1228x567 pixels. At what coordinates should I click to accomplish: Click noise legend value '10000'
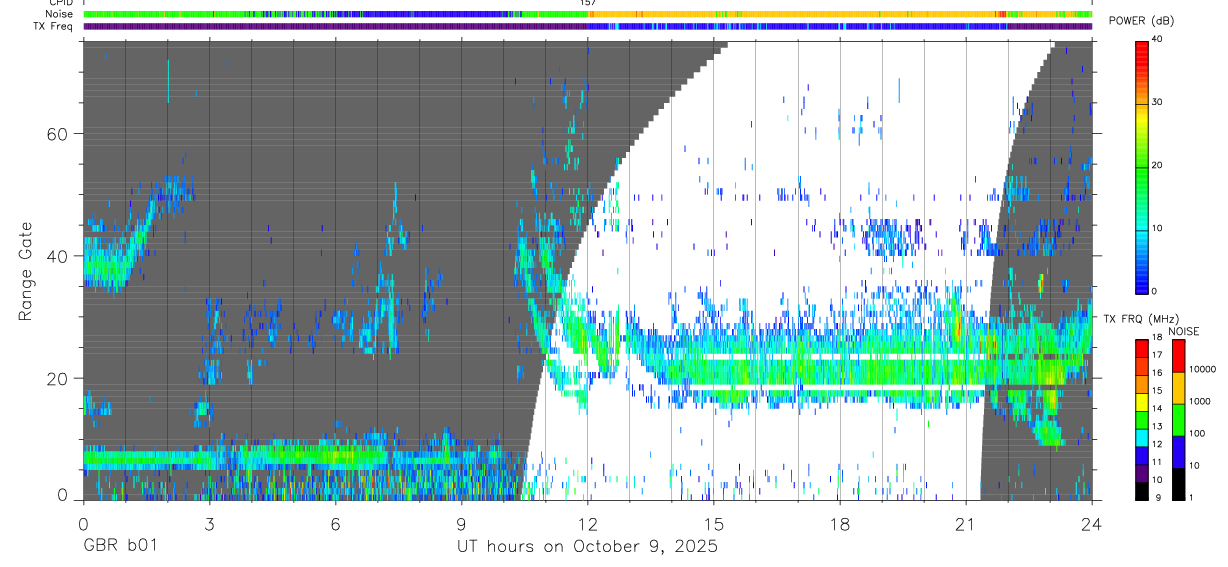coord(1202,369)
